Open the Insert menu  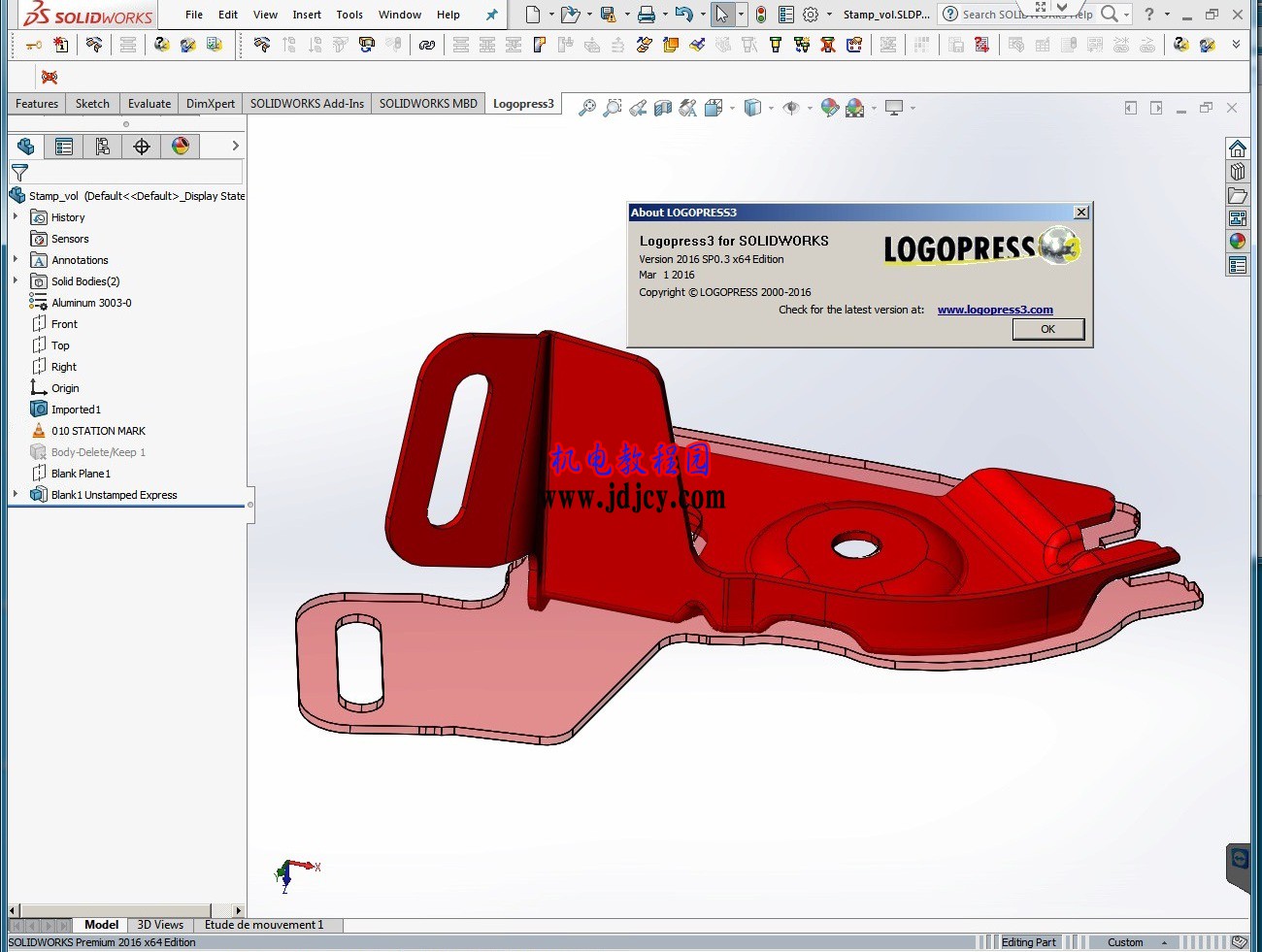coord(307,15)
